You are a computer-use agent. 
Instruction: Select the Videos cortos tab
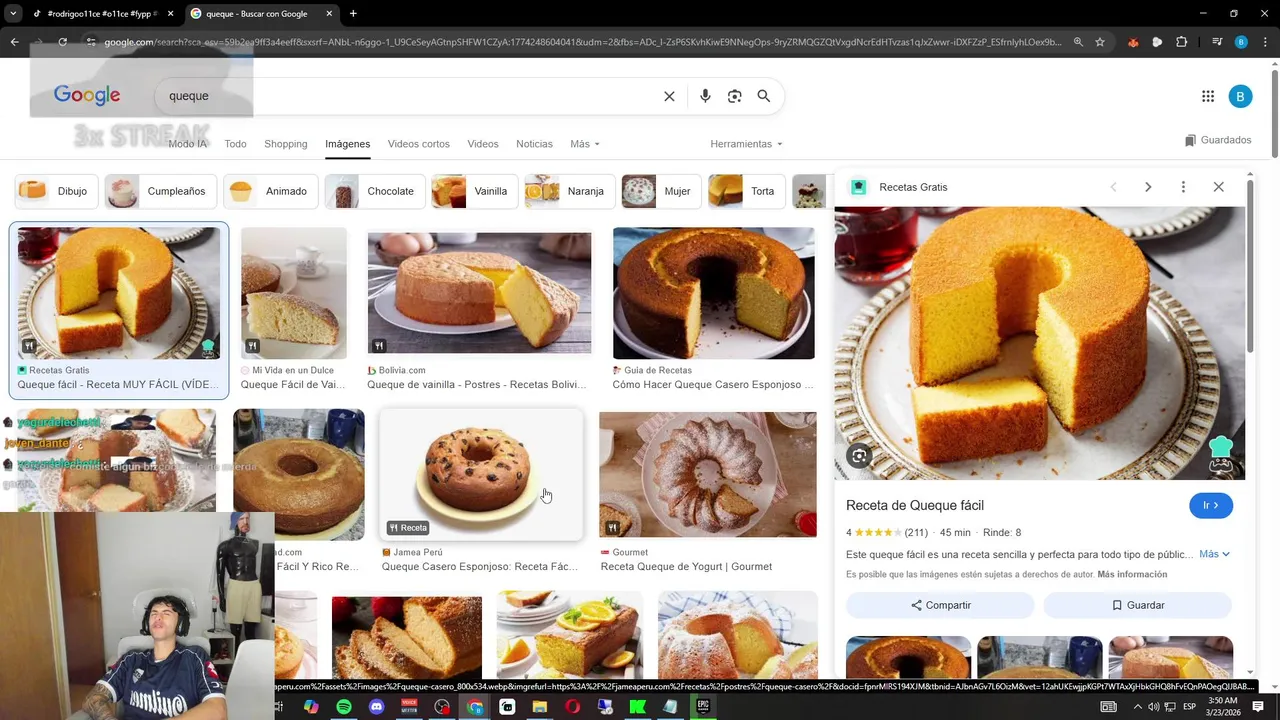pyautogui.click(x=418, y=144)
